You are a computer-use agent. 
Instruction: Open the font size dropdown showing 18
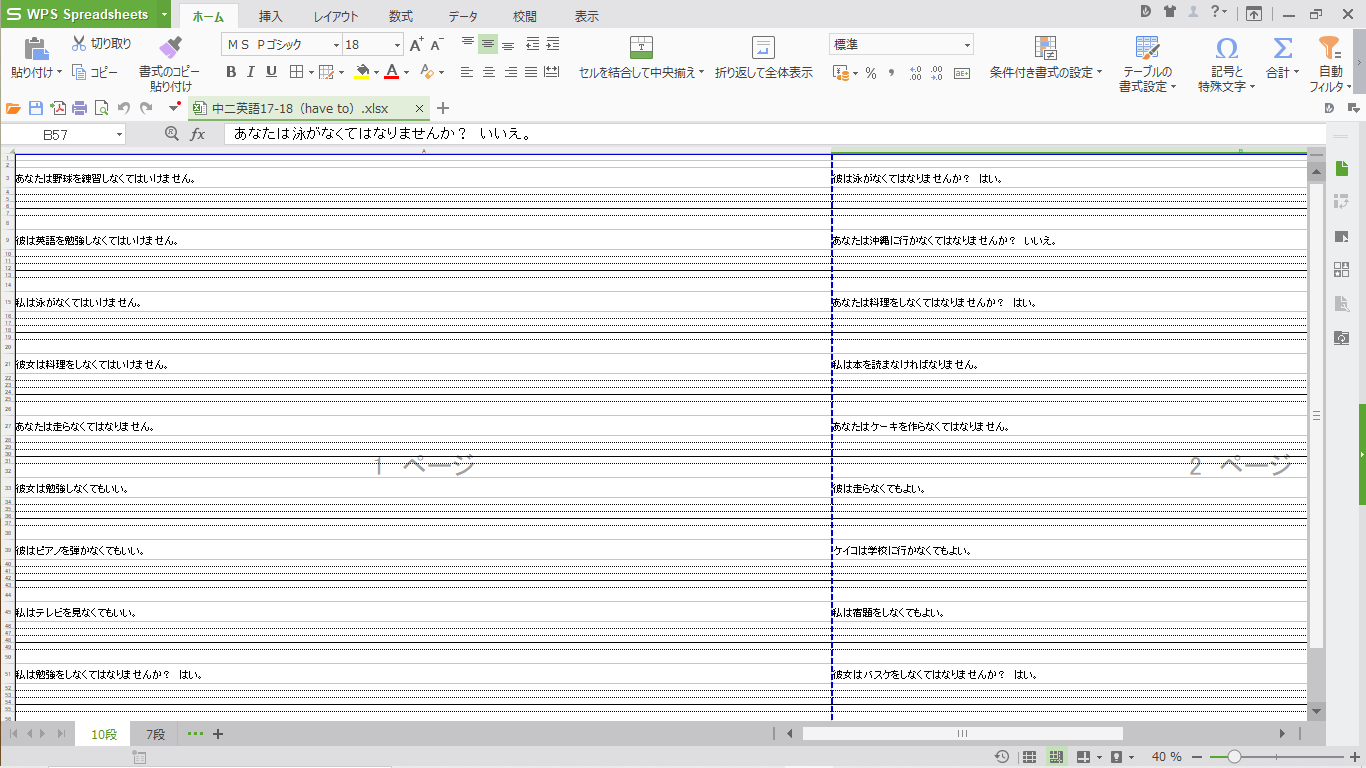(x=397, y=45)
